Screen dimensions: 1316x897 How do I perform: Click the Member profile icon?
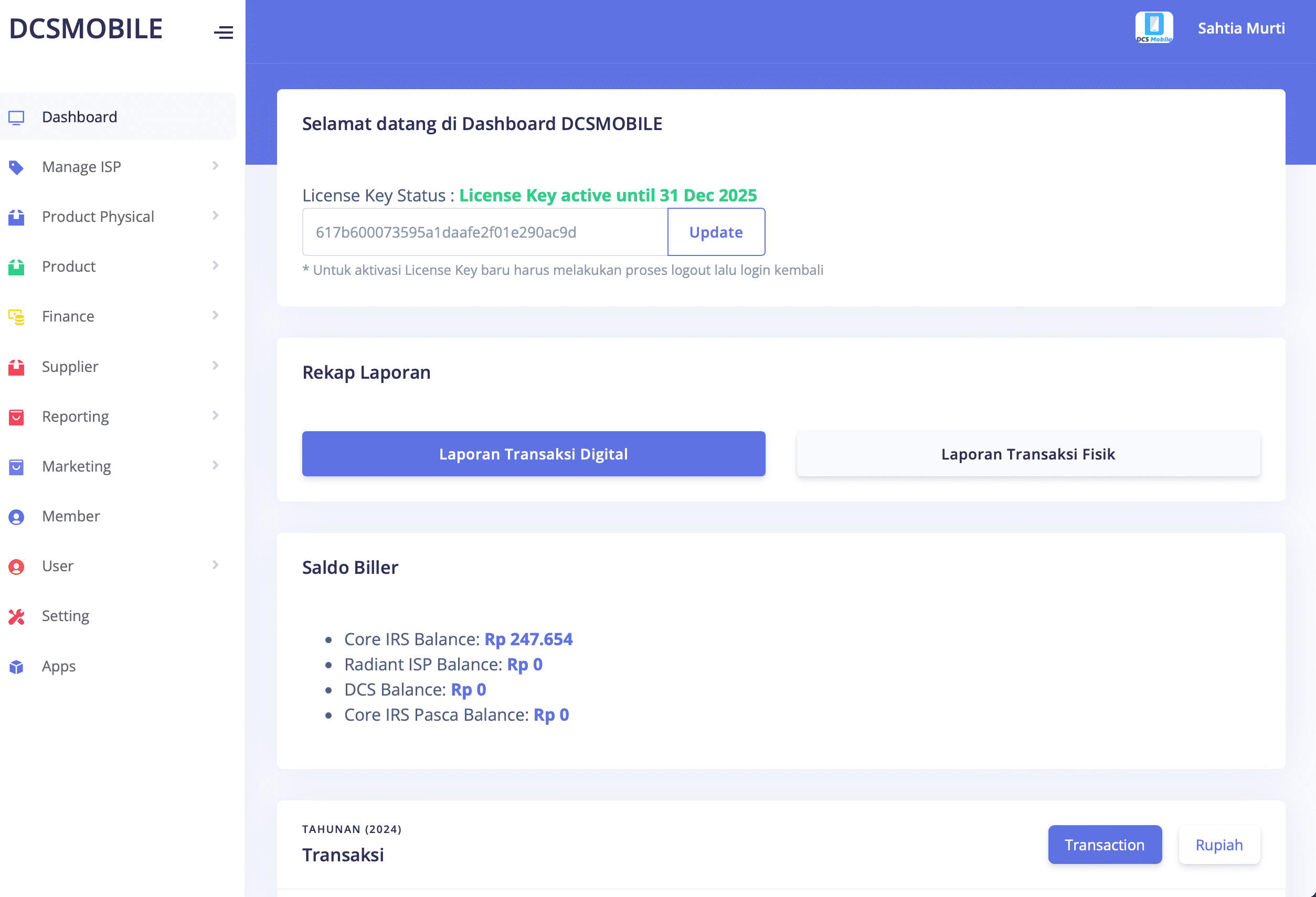tap(16, 517)
